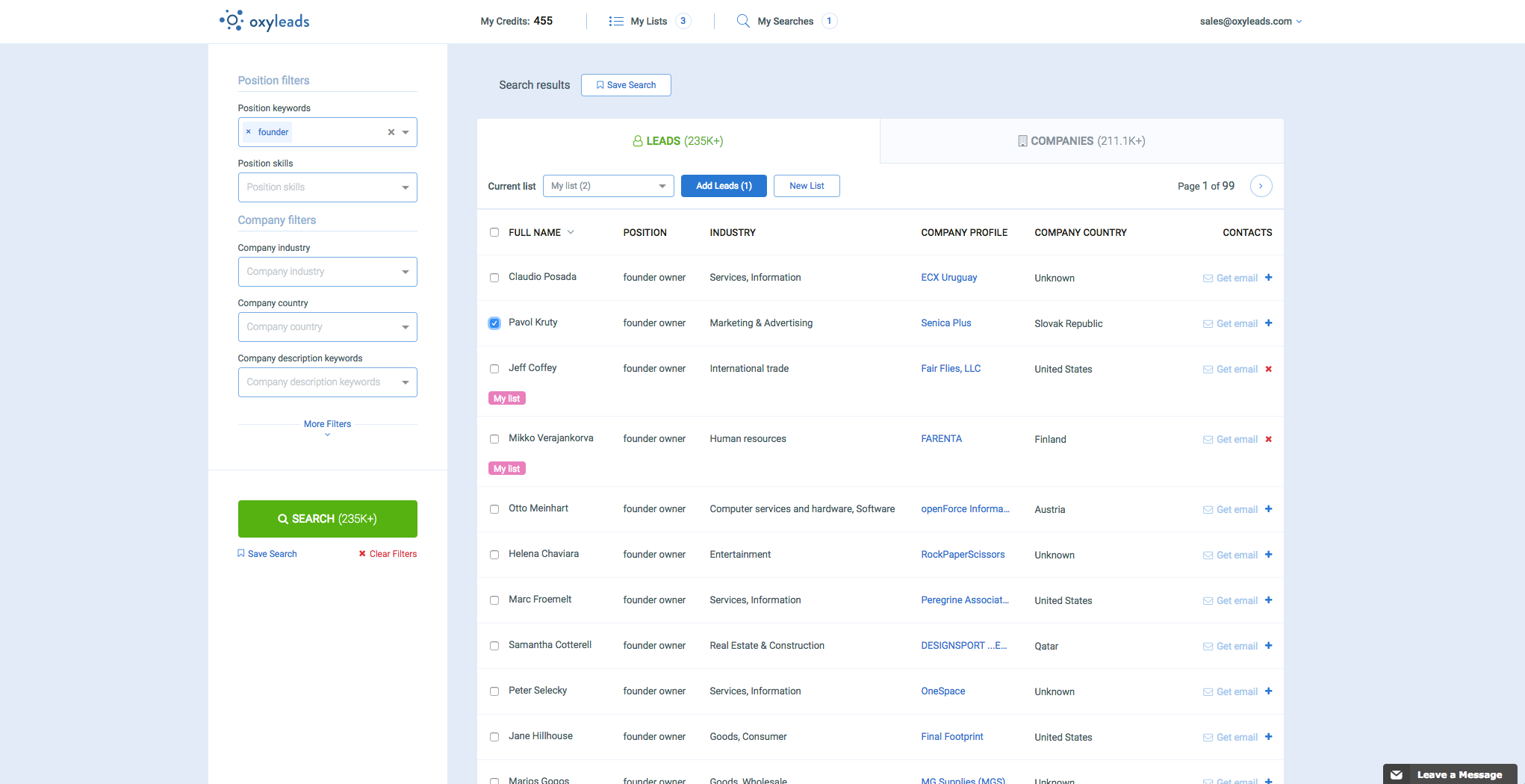Add Pavol Kruty with plus icon
The image size is (1525, 784).
(x=1268, y=323)
